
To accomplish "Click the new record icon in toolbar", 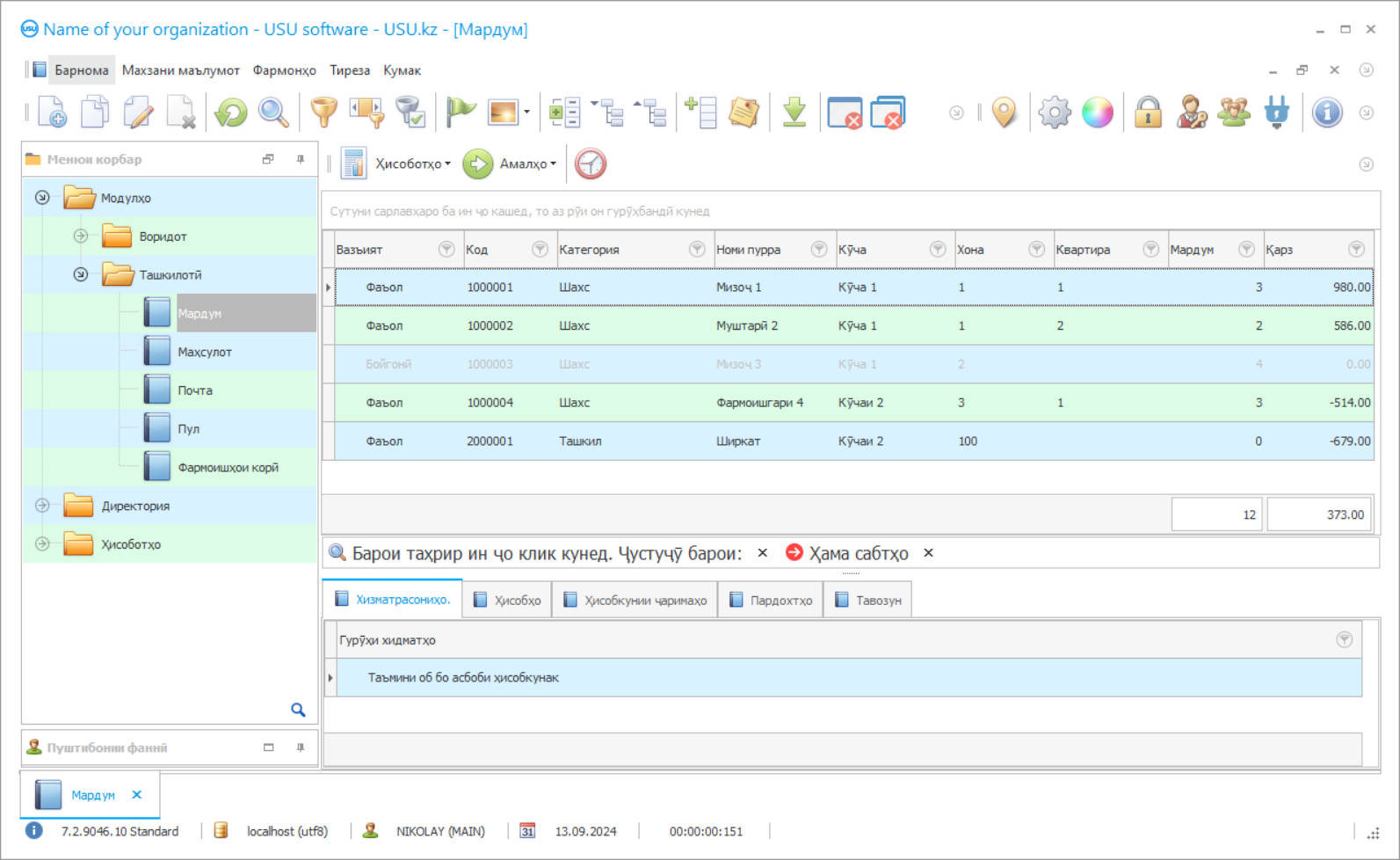I will pyautogui.click(x=52, y=113).
